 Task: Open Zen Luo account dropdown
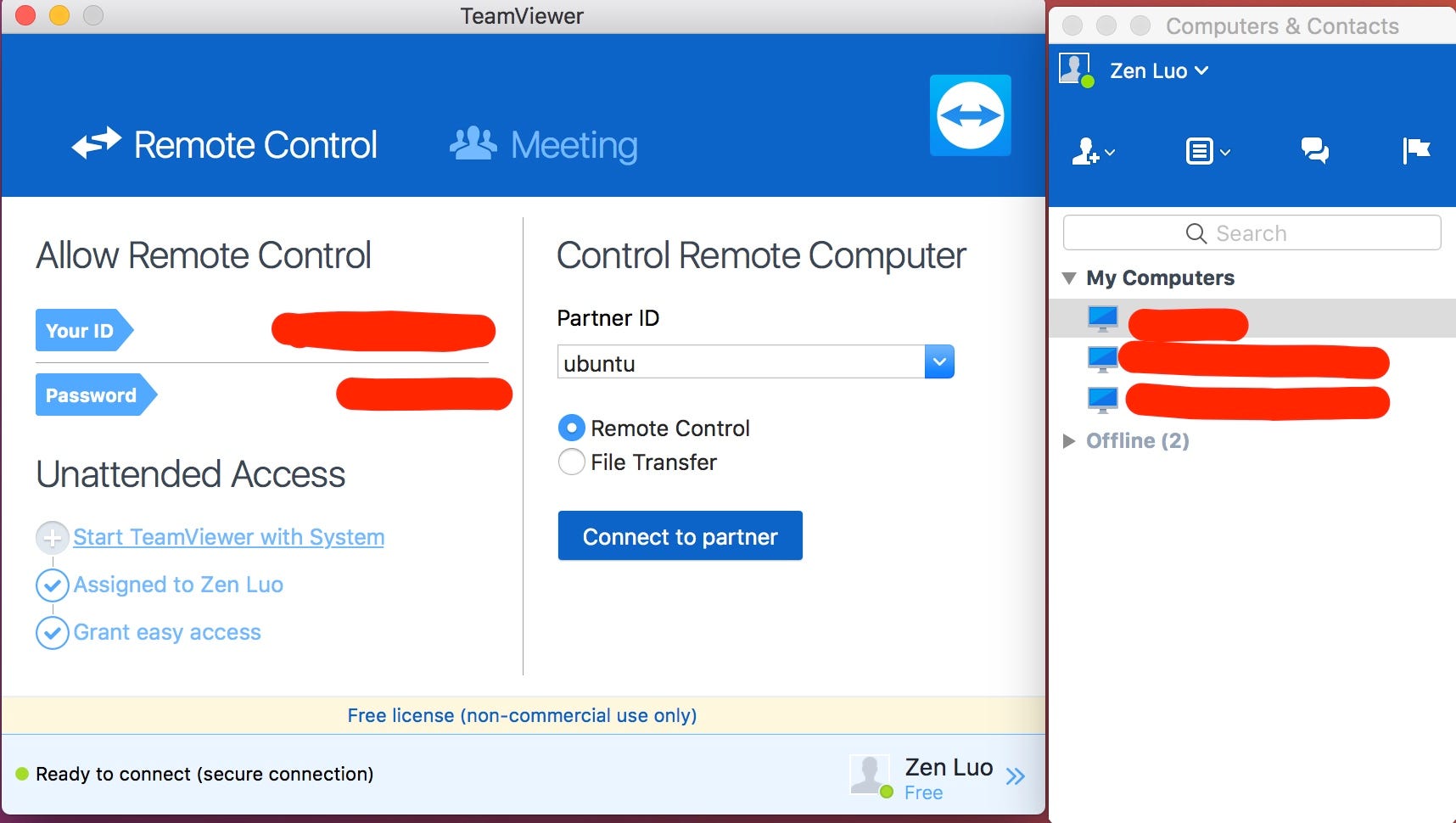click(x=1159, y=71)
